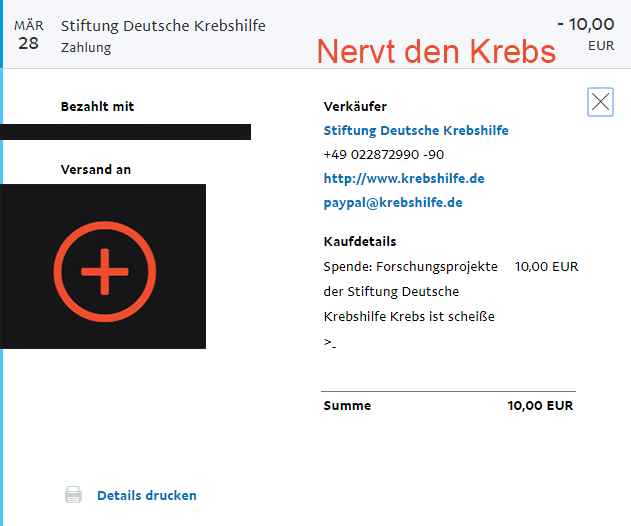This screenshot has width=631, height=526.
Task: Click the red Nervt den Krebs text
Action: click(436, 52)
